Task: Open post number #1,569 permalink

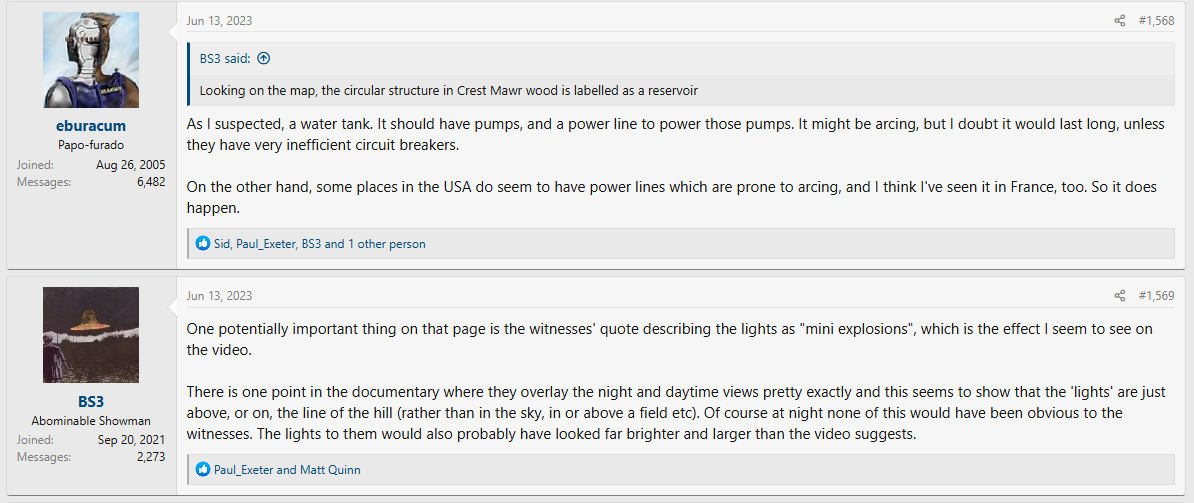Action: (x=1156, y=296)
